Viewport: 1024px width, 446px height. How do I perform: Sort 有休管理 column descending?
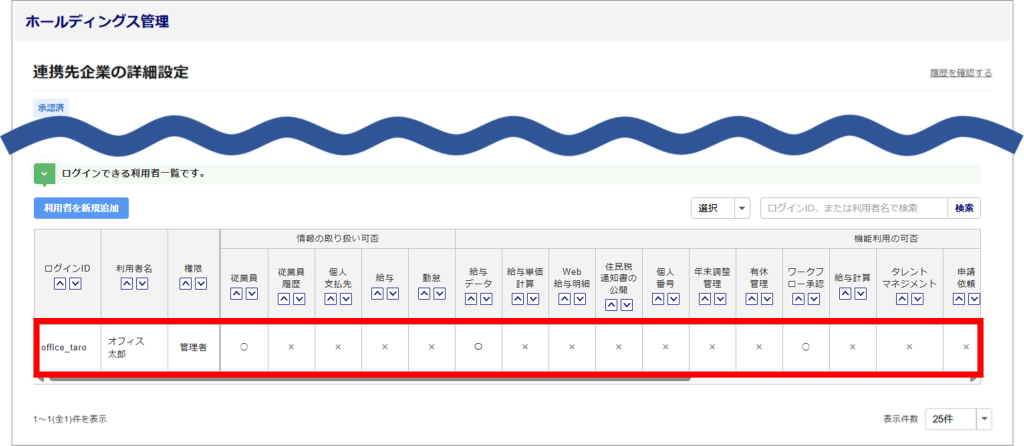pyautogui.click(x=767, y=299)
